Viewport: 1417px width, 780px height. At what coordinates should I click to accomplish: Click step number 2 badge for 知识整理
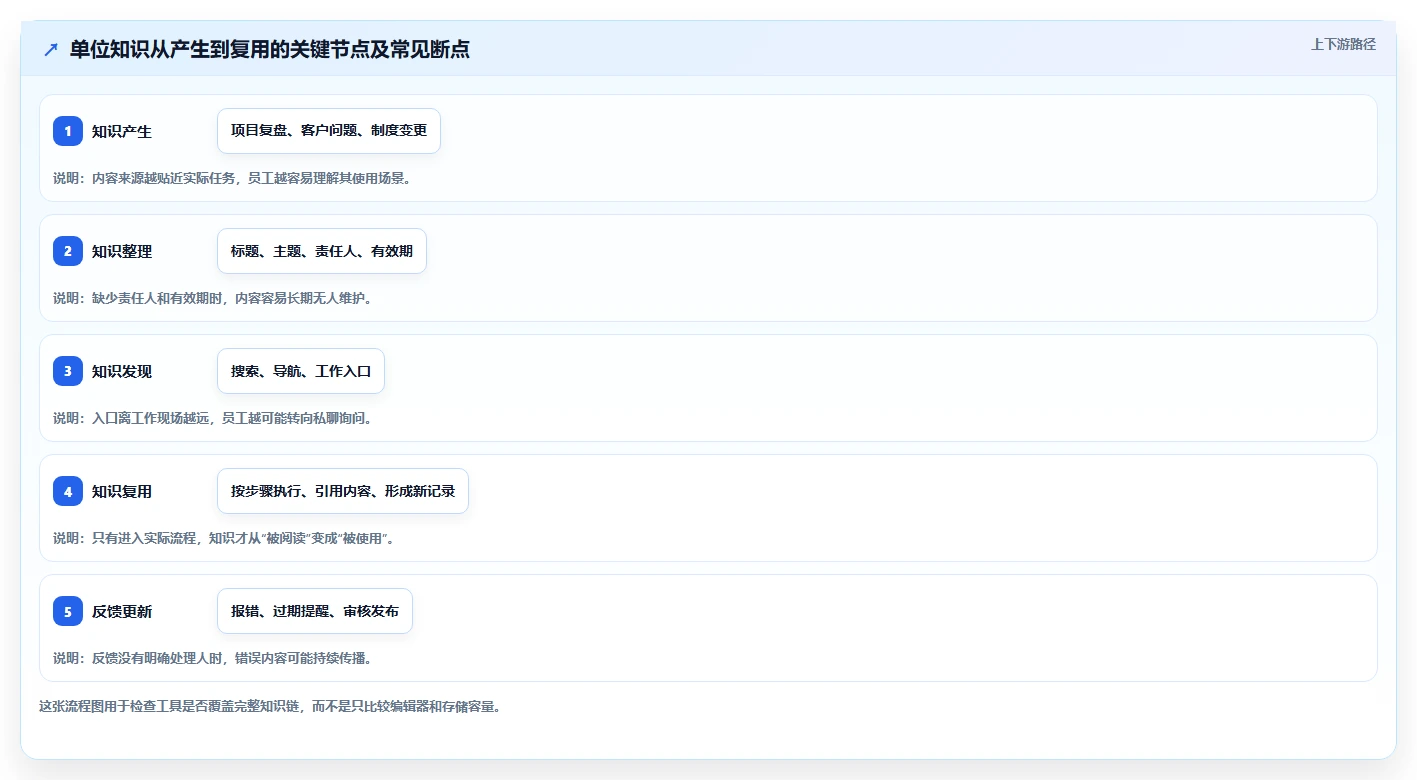(x=68, y=251)
